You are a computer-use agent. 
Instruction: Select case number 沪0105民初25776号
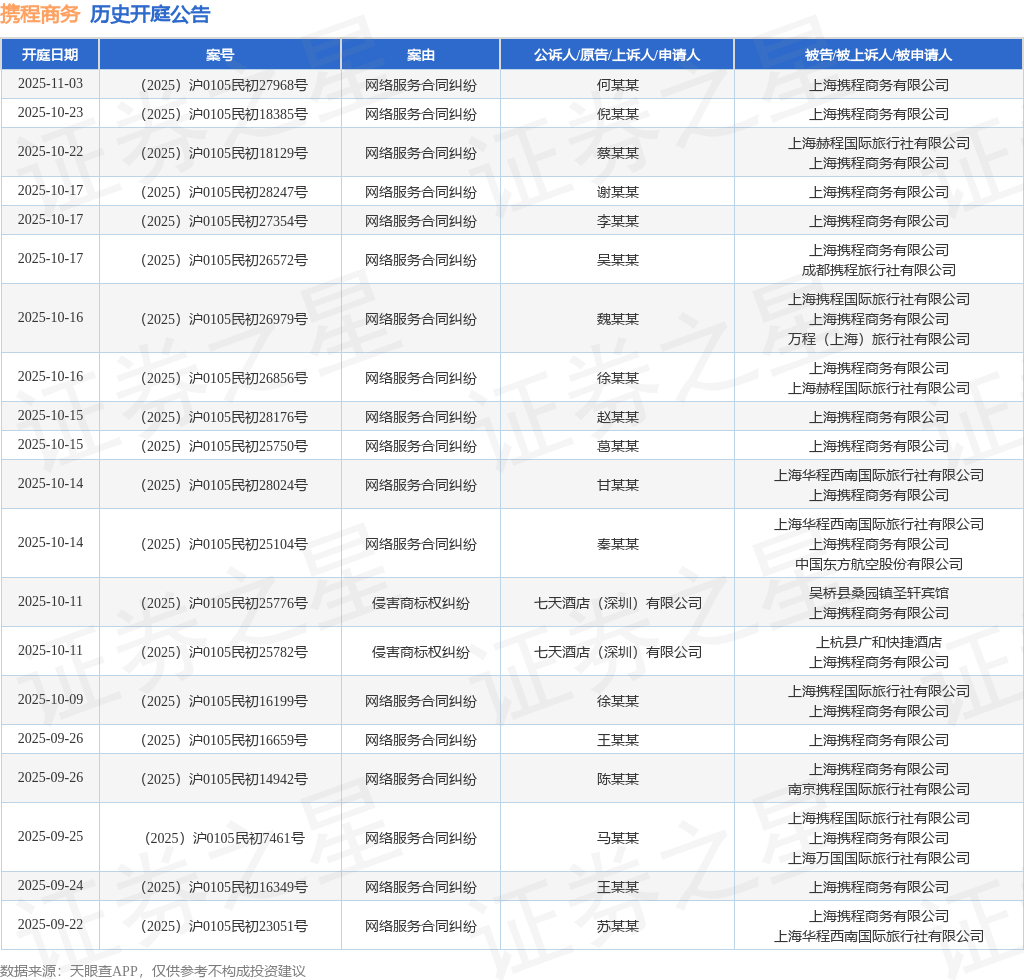coord(224,603)
